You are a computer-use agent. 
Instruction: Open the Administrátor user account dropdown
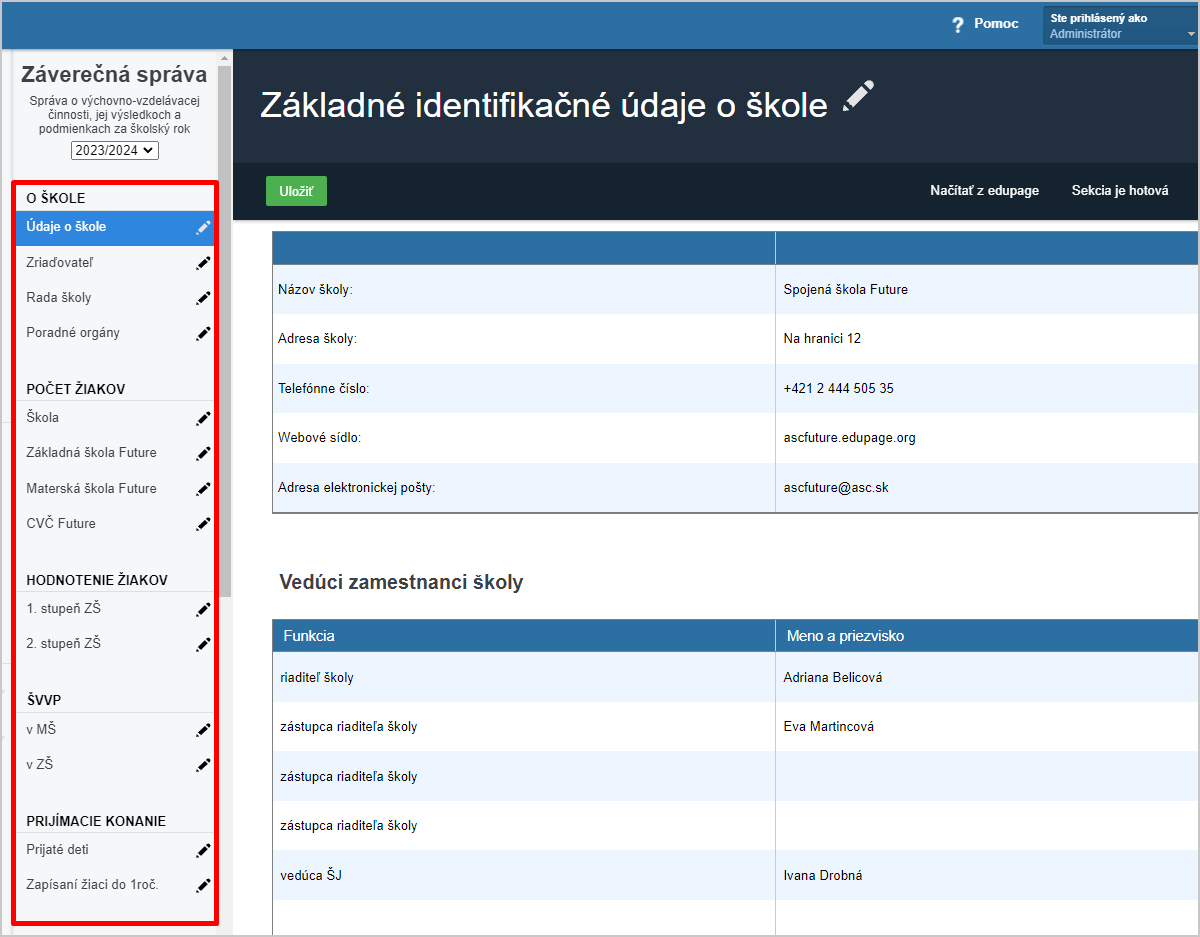point(1120,26)
